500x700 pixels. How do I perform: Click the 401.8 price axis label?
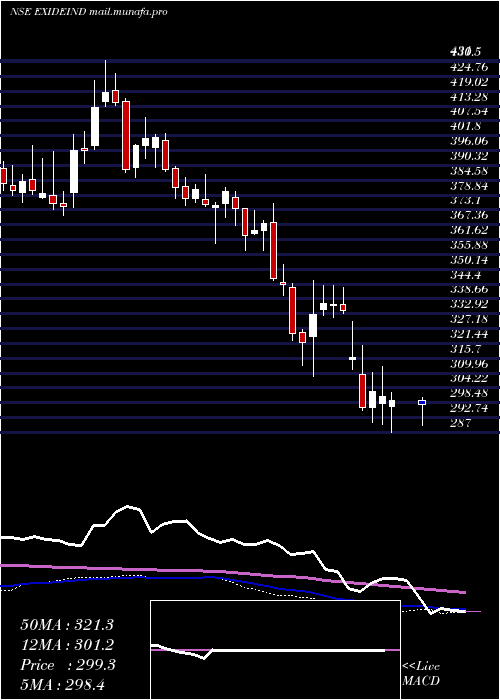465,126
